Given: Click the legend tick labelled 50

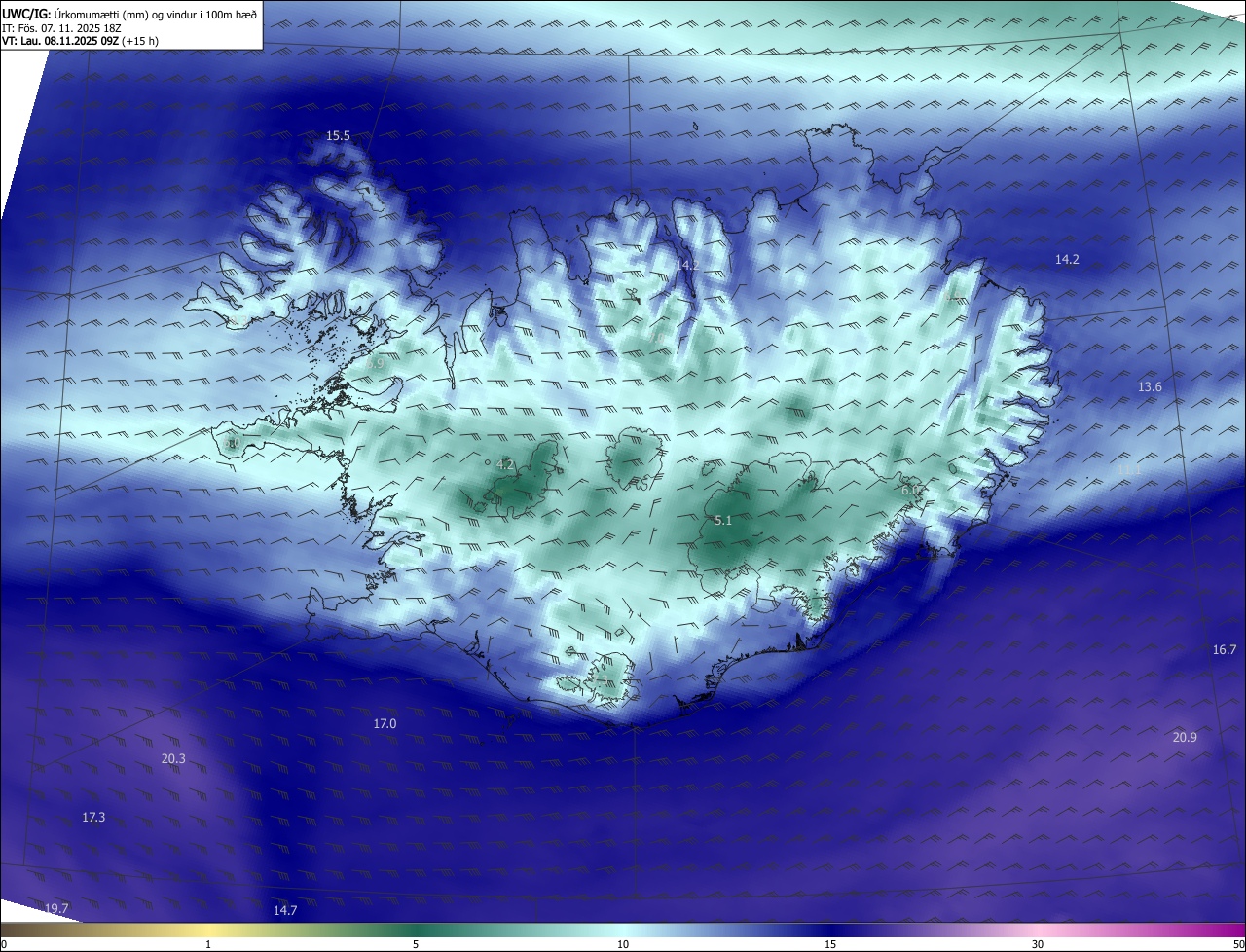Looking at the screenshot, I should [1238, 944].
